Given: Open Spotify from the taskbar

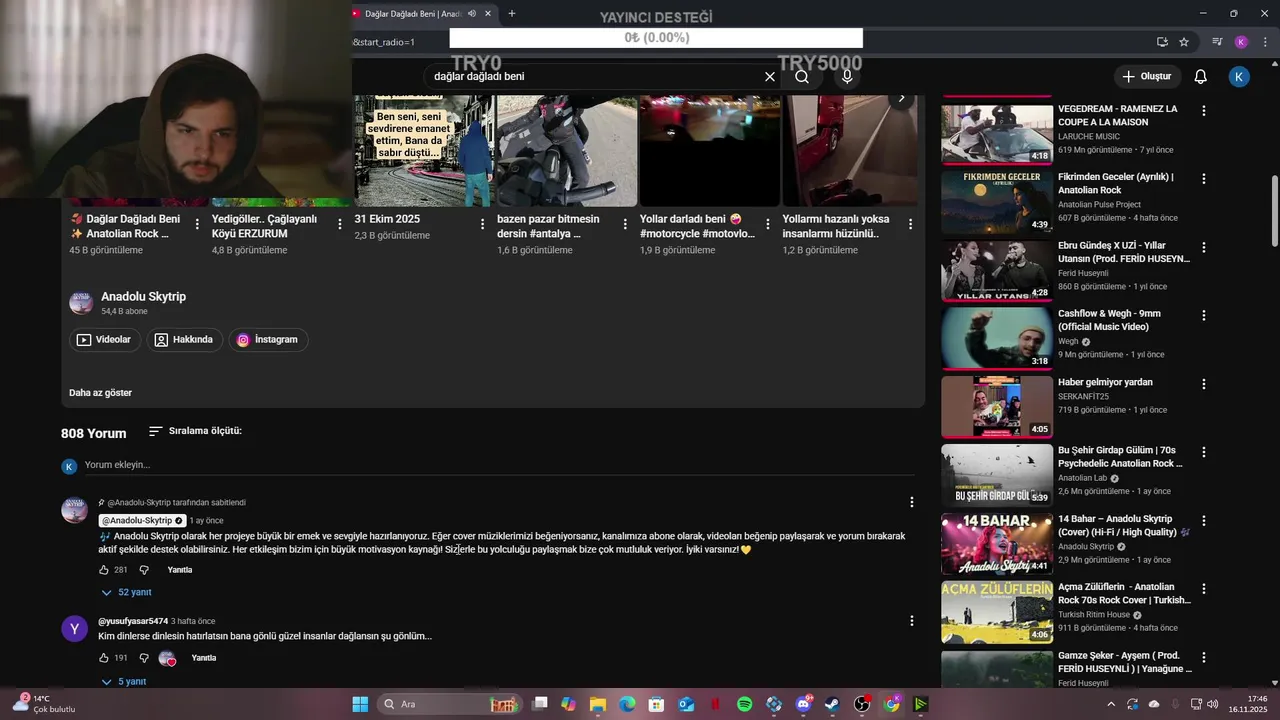Looking at the screenshot, I should [744, 704].
